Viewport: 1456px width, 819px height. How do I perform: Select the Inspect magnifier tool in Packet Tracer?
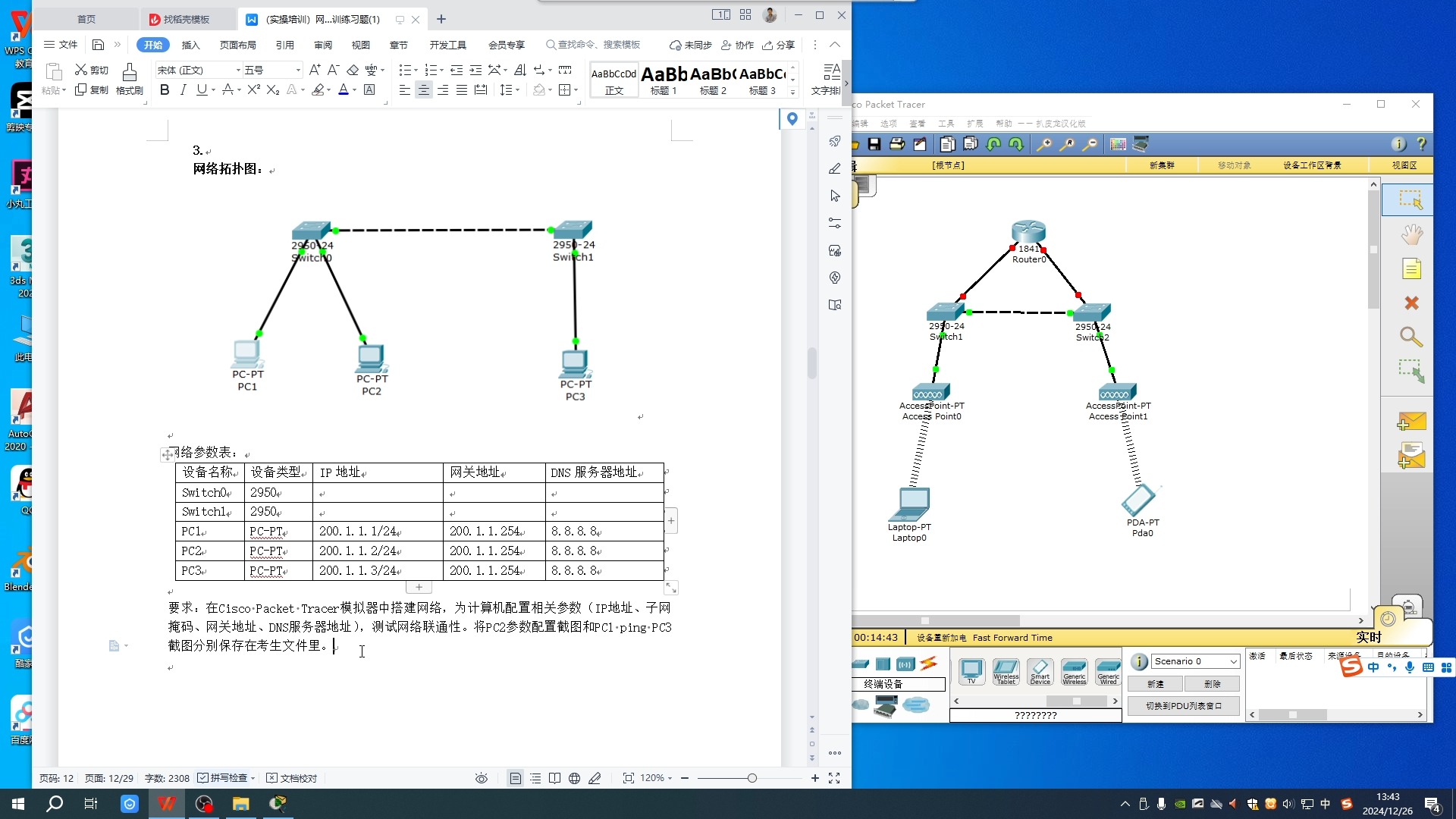tap(1410, 337)
